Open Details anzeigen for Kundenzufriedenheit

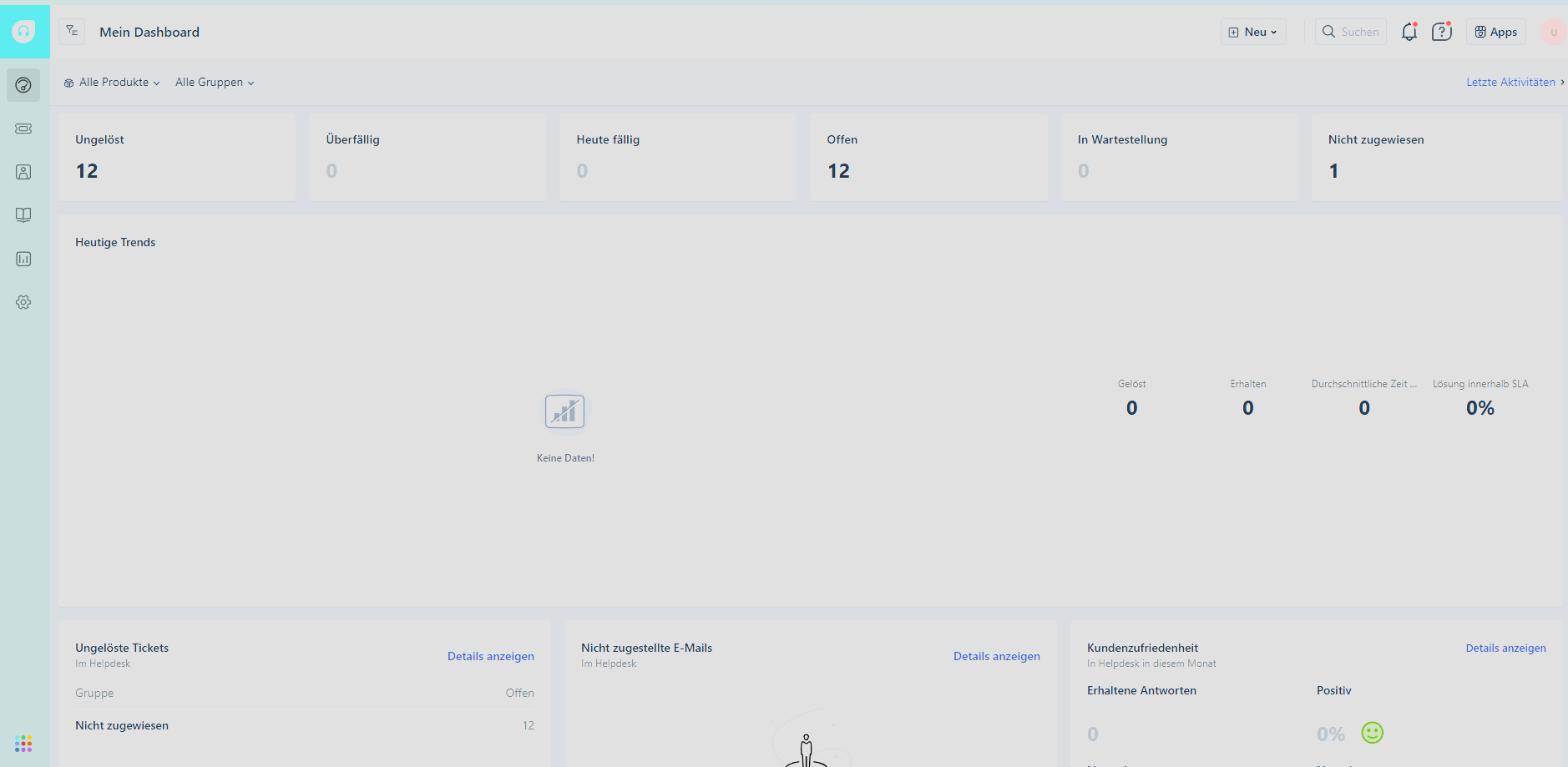tap(1505, 648)
